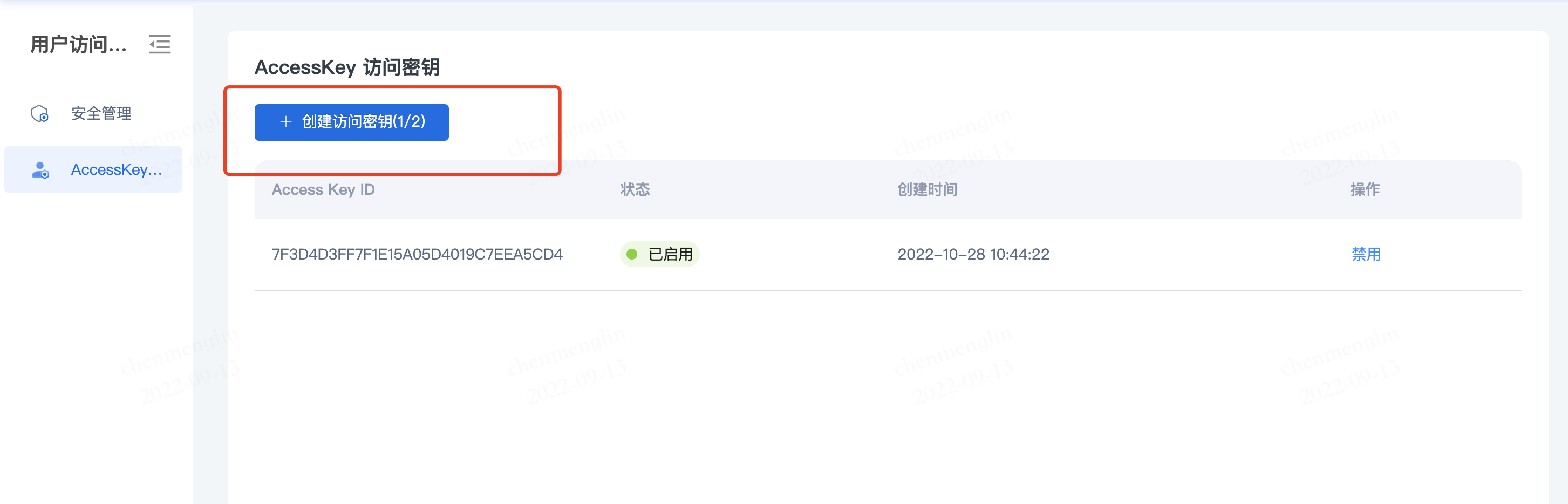
Task: Click the 操作 column header
Action: pos(1365,190)
